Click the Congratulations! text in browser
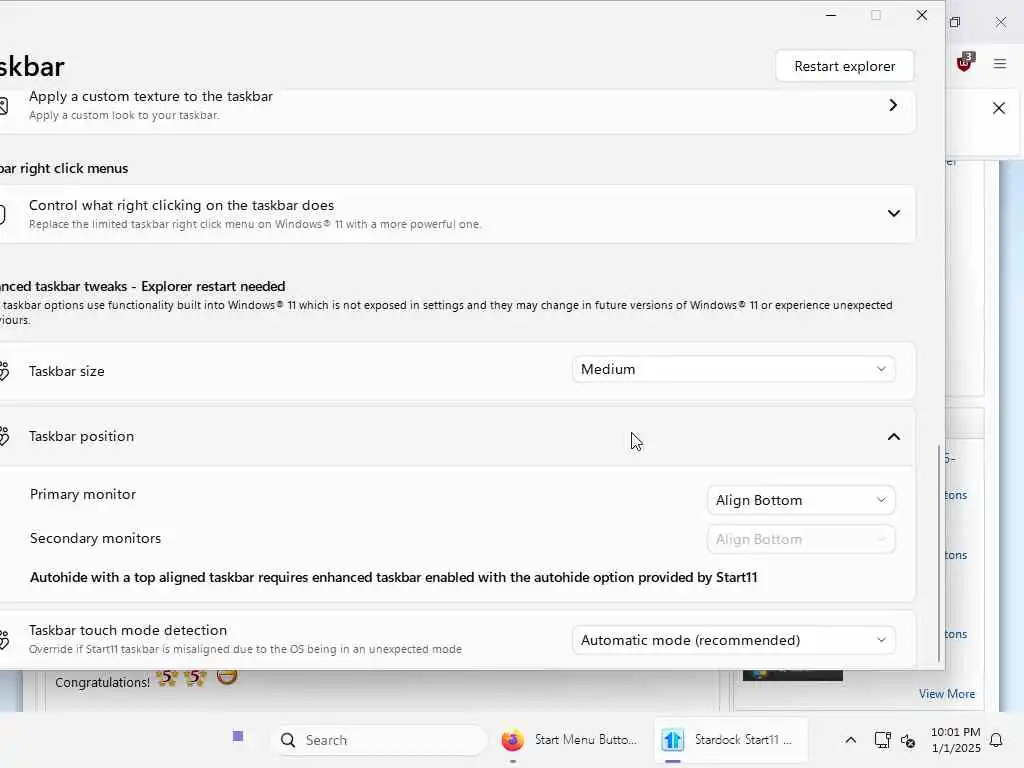Viewport: 1024px width, 768px height. (103, 682)
